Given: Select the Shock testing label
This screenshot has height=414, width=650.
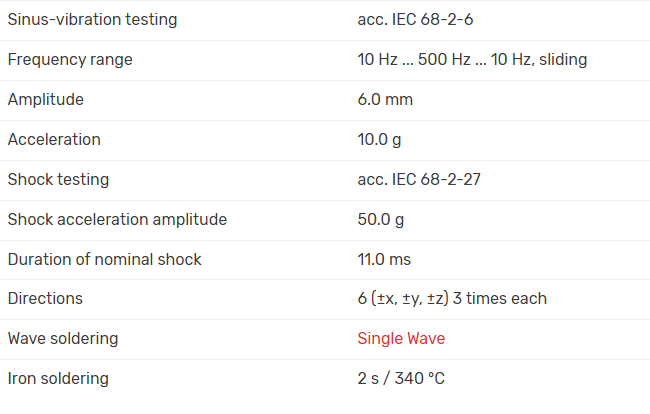Looking at the screenshot, I should point(58,180).
